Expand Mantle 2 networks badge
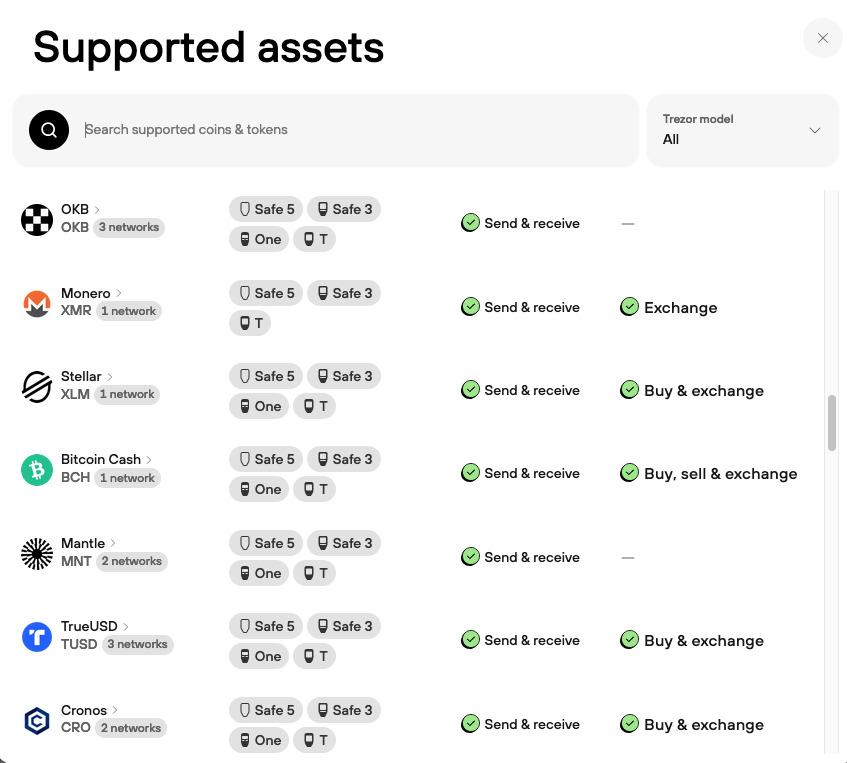The height and width of the screenshot is (763, 847). (132, 561)
